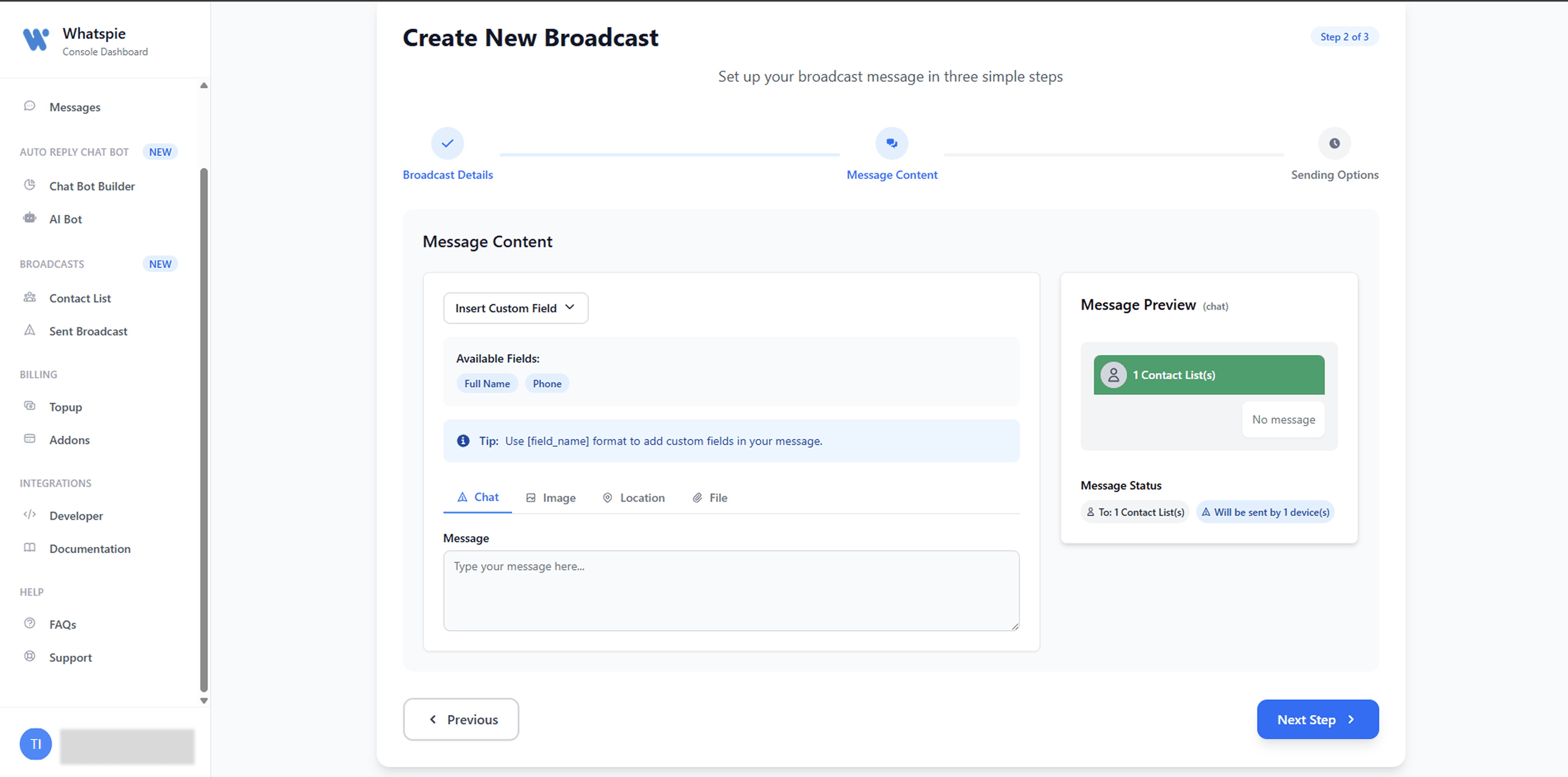Switch to the Image tab
This screenshot has height=777, width=1568.
pos(551,498)
